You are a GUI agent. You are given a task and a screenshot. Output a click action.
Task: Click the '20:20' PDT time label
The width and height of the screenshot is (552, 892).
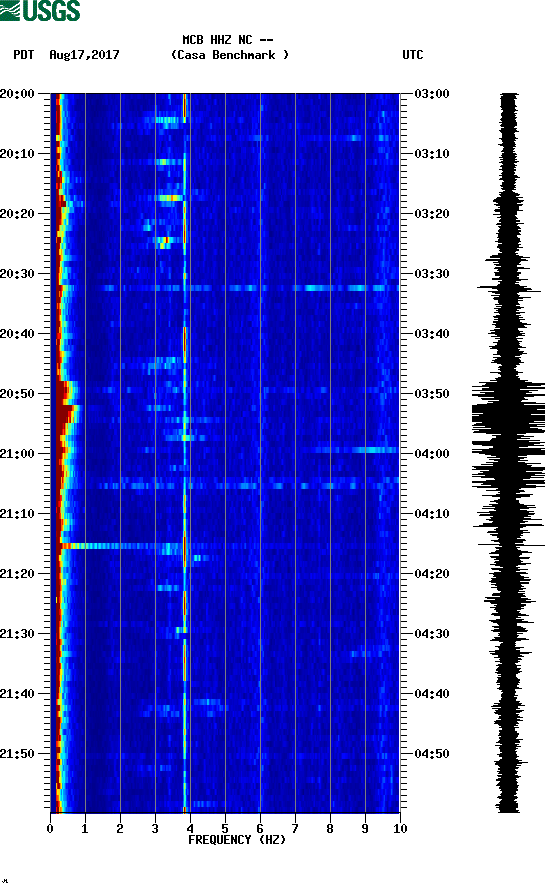pyautogui.click(x=18, y=214)
